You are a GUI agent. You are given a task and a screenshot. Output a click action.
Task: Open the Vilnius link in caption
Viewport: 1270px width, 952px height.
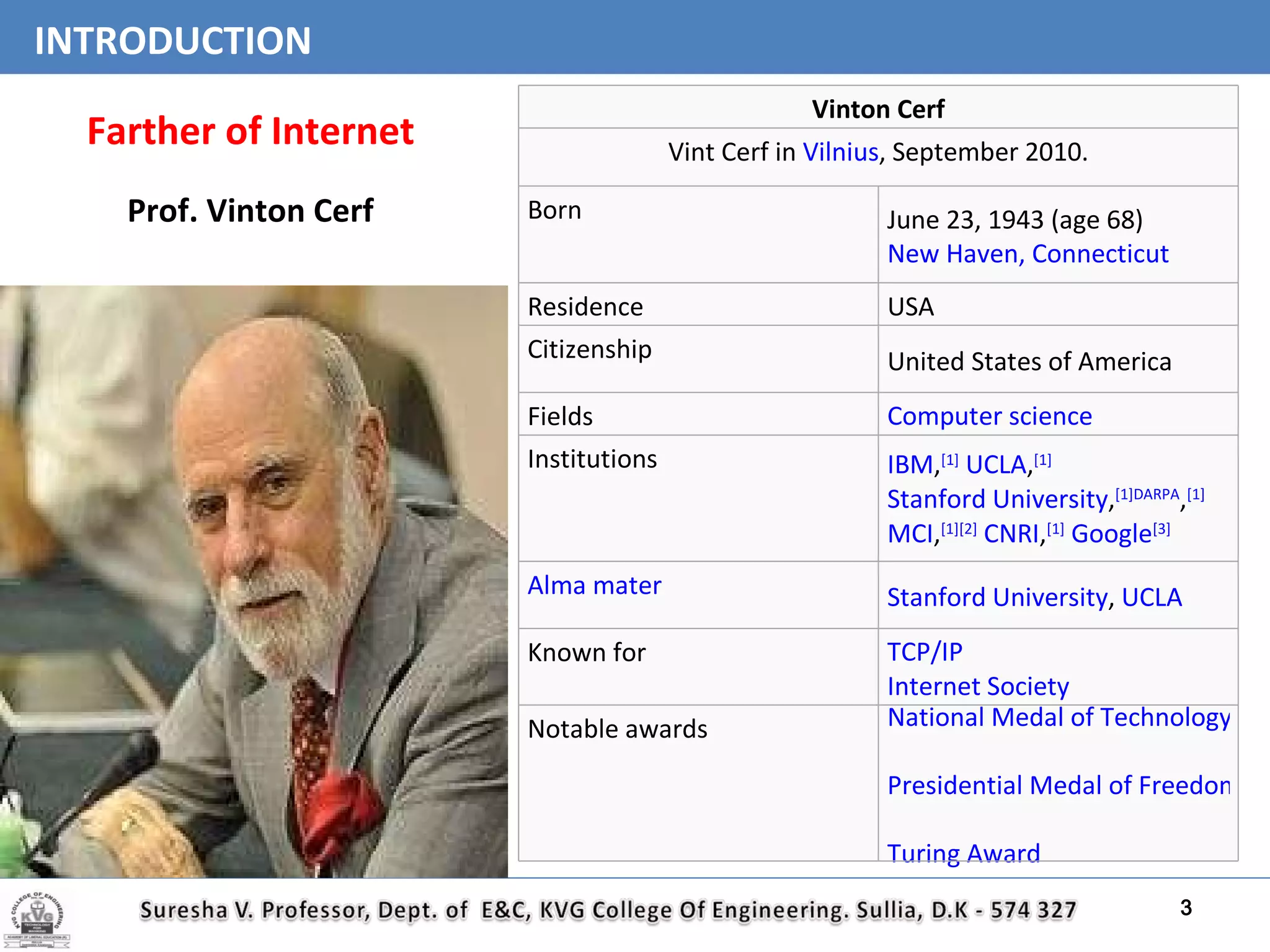840,152
